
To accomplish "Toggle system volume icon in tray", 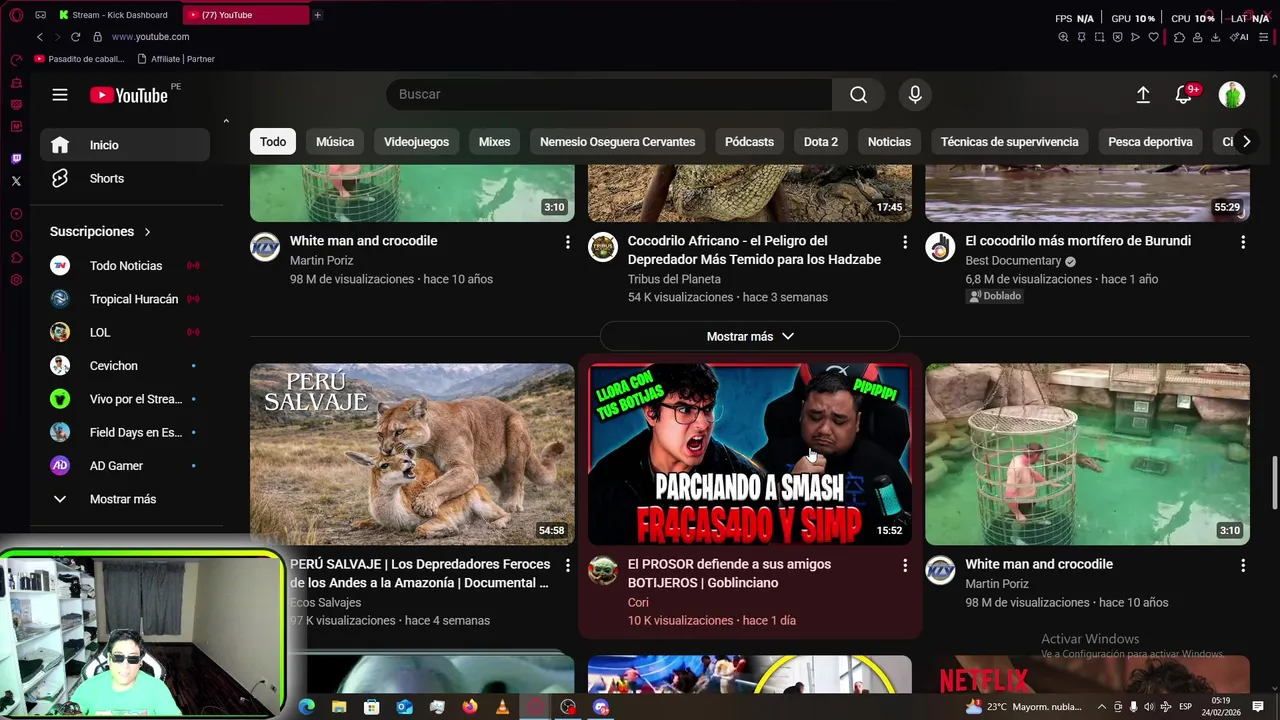I will click(x=1149, y=707).
